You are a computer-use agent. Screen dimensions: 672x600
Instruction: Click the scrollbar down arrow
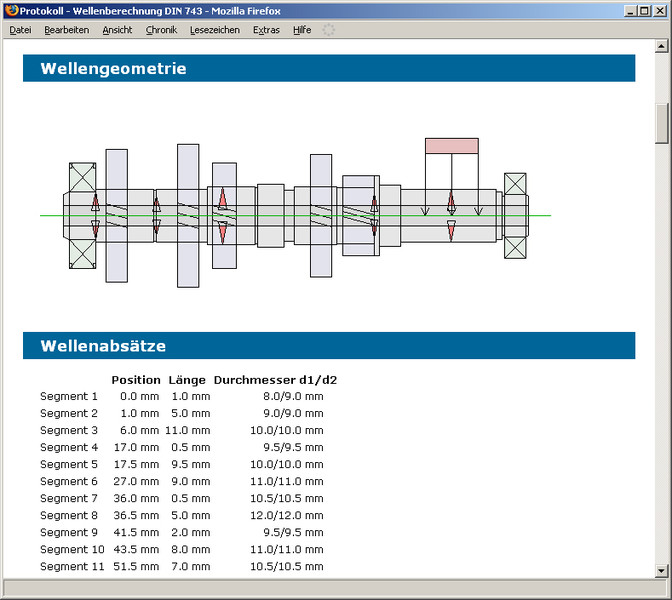point(662,571)
